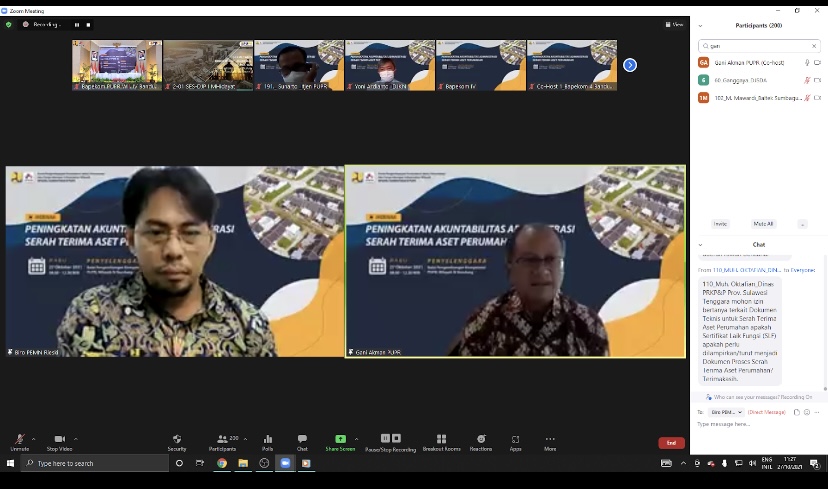Open Task View on the taskbar
Image resolution: width=828 pixels, height=489 pixels.
[x=200, y=463]
